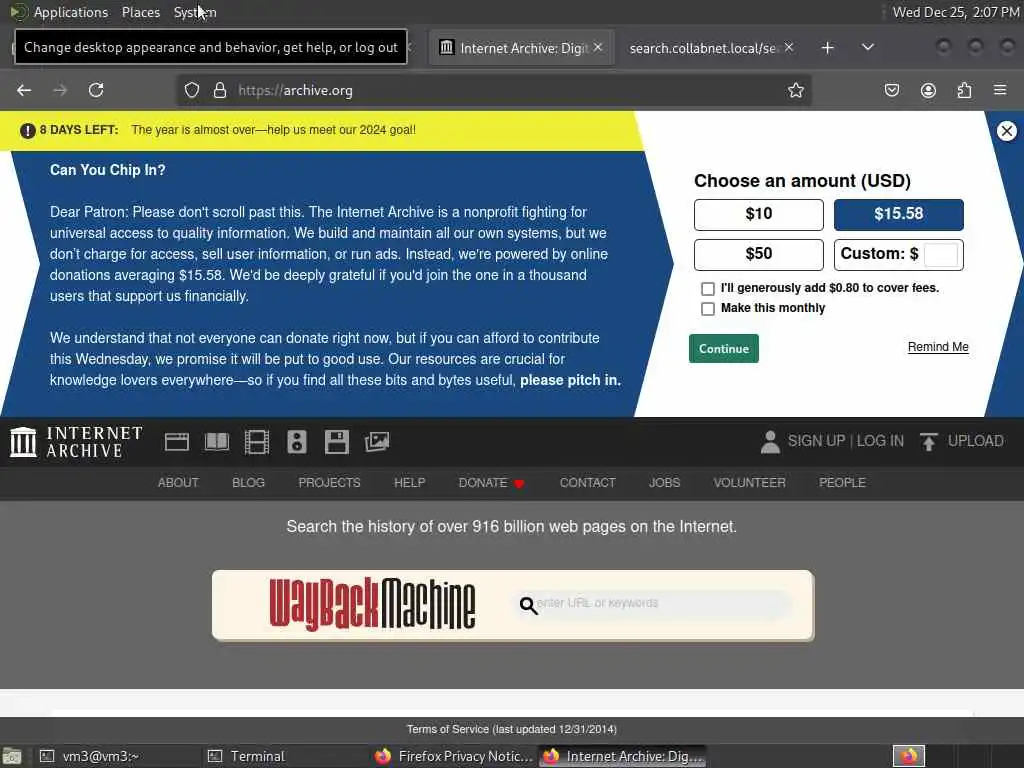Select the $15.58 donation amount
The image size is (1024, 768).
tap(899, 214)
